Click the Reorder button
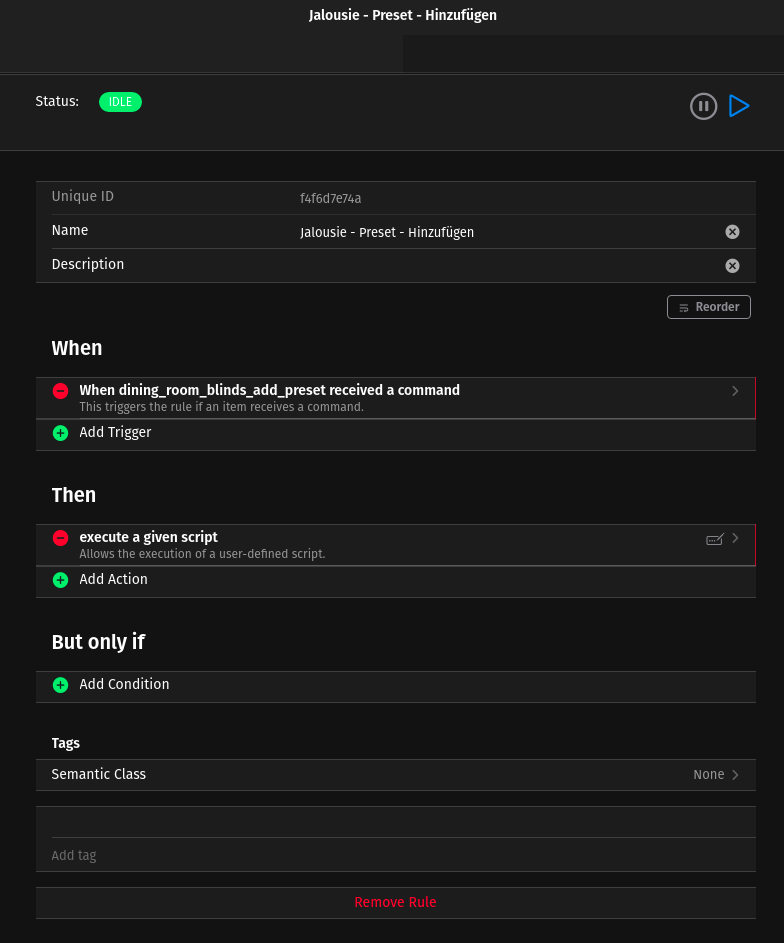 (708, 307)
